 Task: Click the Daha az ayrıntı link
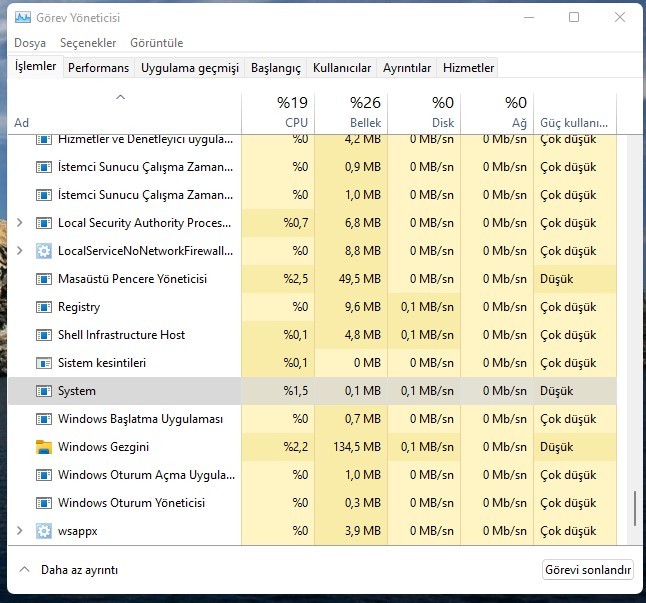coord(80,570)
